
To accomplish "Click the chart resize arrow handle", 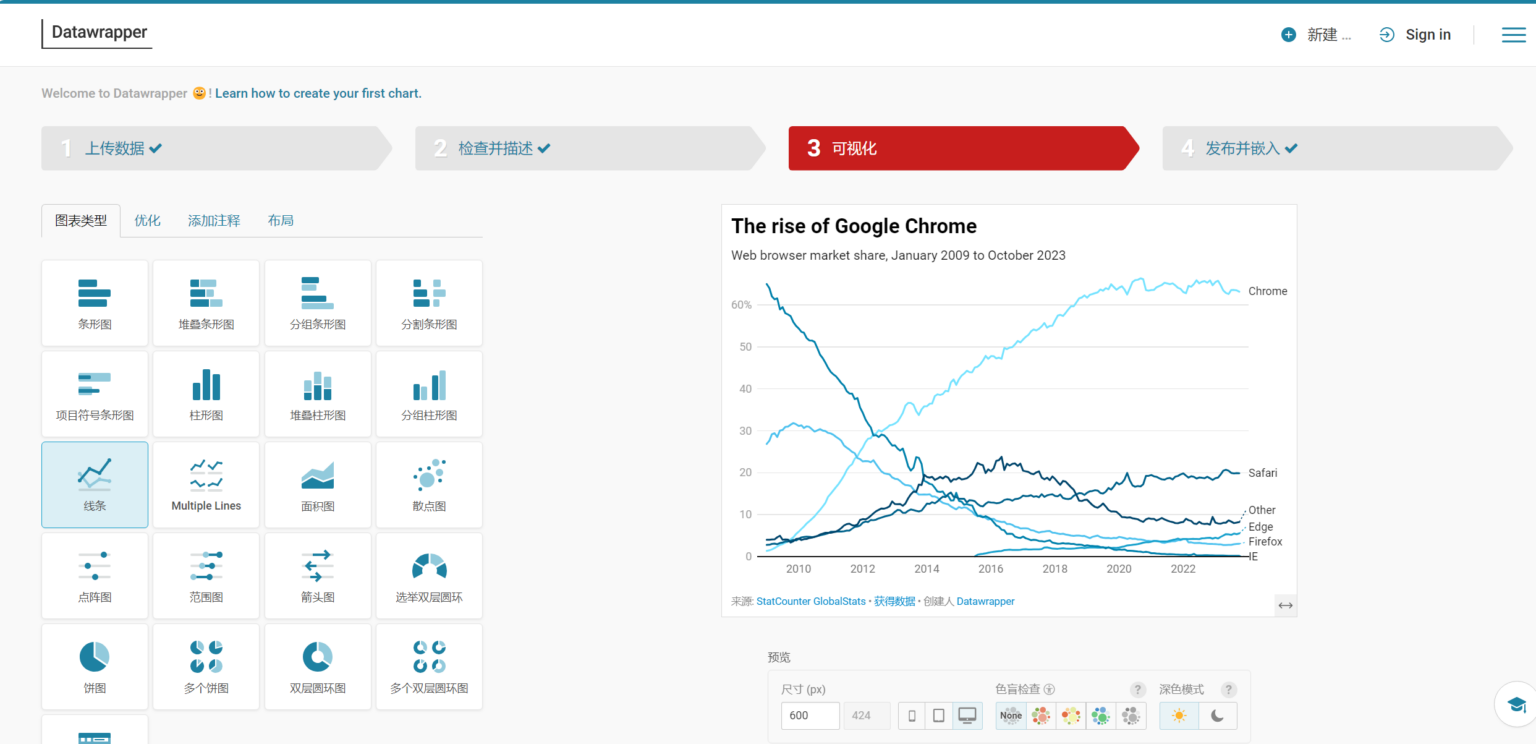I will tap(1285, 605).
